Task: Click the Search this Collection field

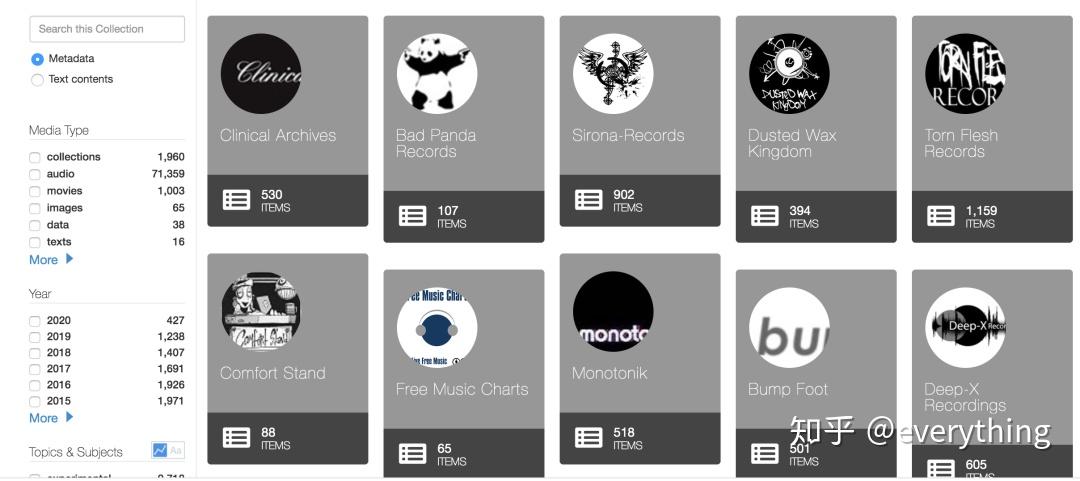Action: click(107, 29)
